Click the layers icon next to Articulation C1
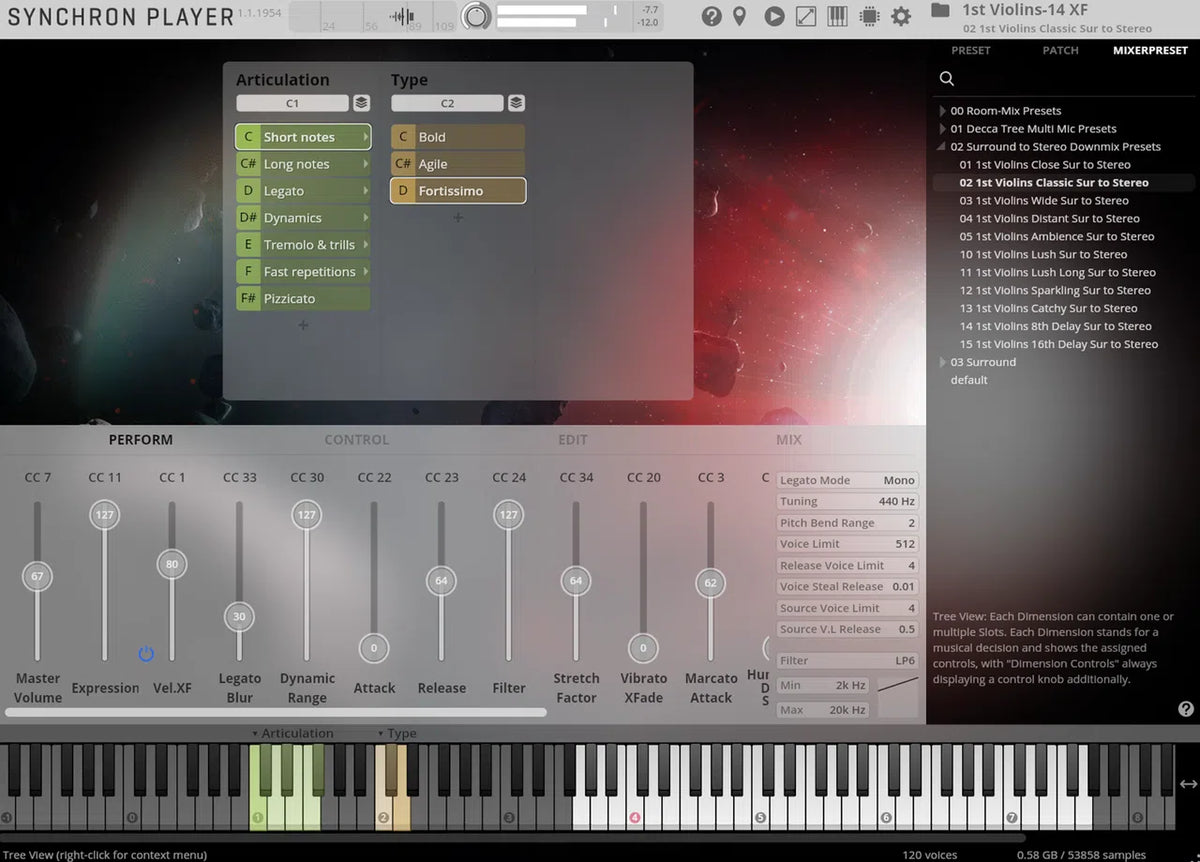Screen dimensions: 1200x862 pos(361,103)
